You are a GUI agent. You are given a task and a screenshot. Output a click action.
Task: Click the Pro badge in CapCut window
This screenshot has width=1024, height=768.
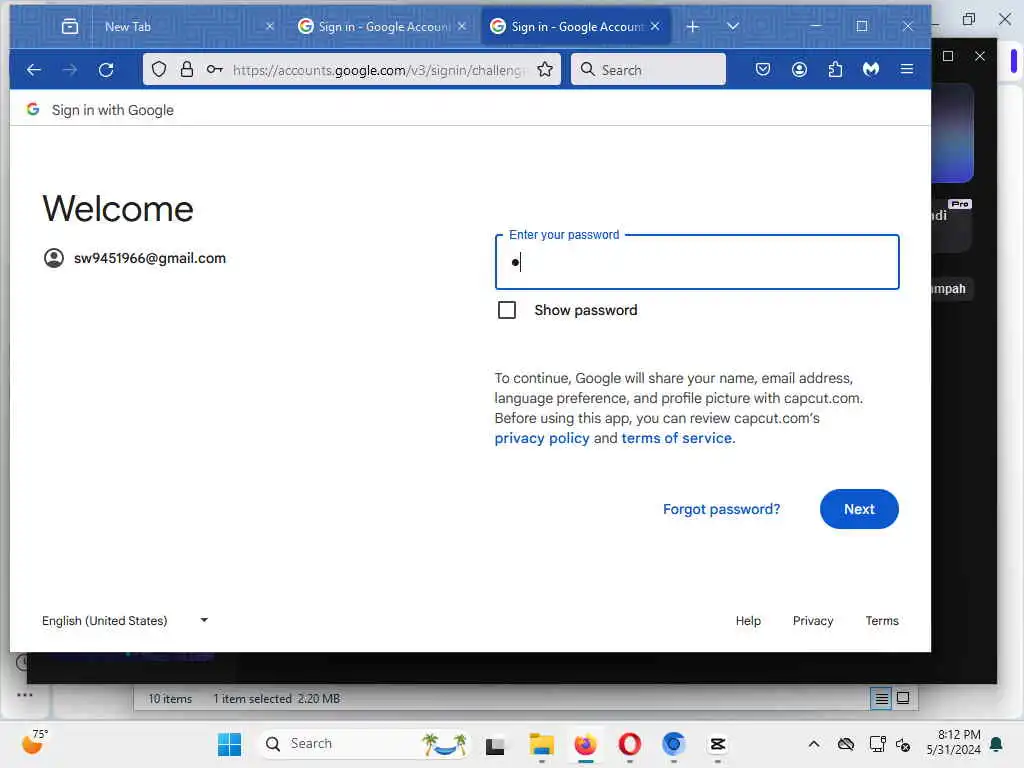(959, 204)
